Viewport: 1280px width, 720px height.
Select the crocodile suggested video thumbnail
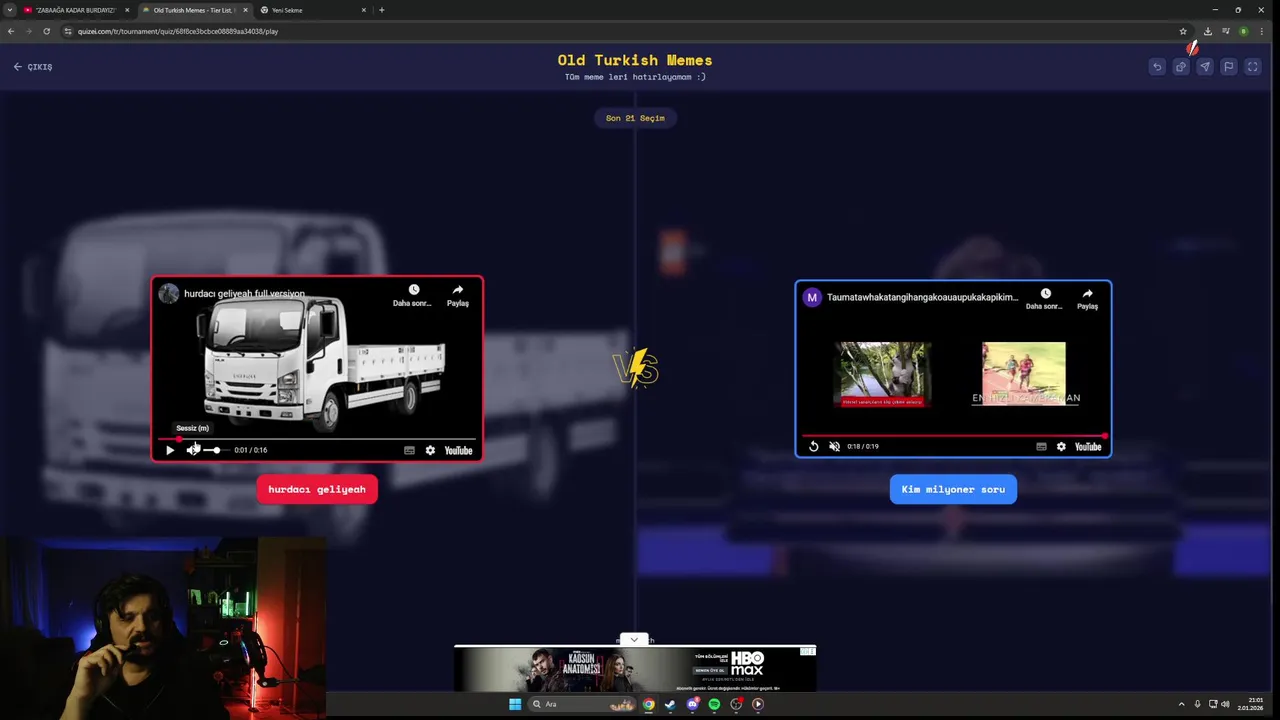(x=883, y=374)
